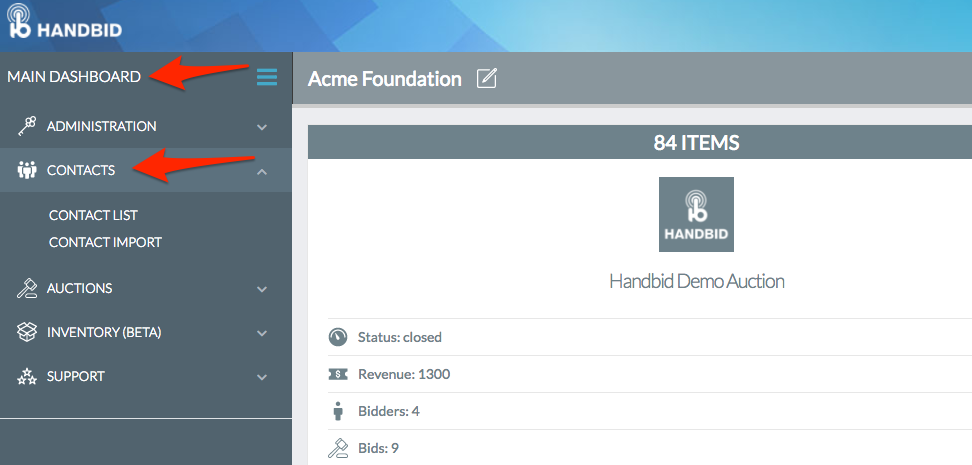The image size is (972, 465).
Task: Click the Auctions gavel icon in sidebar
Action: [x=27, y=288]
